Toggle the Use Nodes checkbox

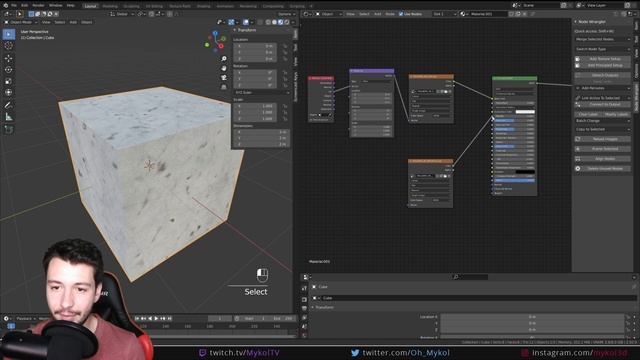coord(401,14)
